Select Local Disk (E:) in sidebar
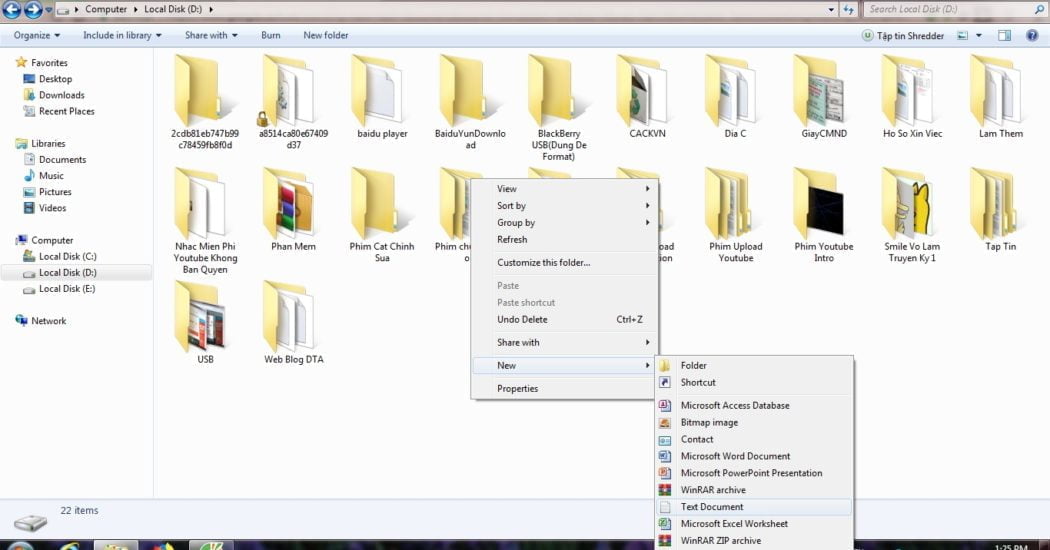 point(66,289)
